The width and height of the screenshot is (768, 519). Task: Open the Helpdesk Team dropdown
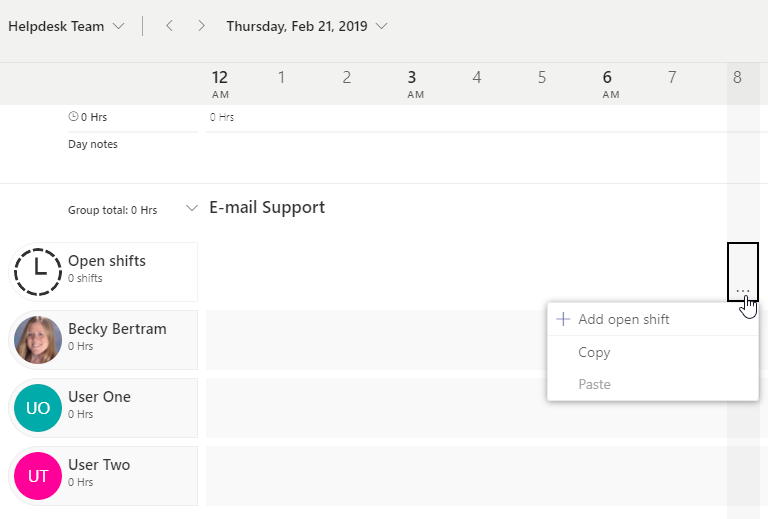tap(66, 26)
